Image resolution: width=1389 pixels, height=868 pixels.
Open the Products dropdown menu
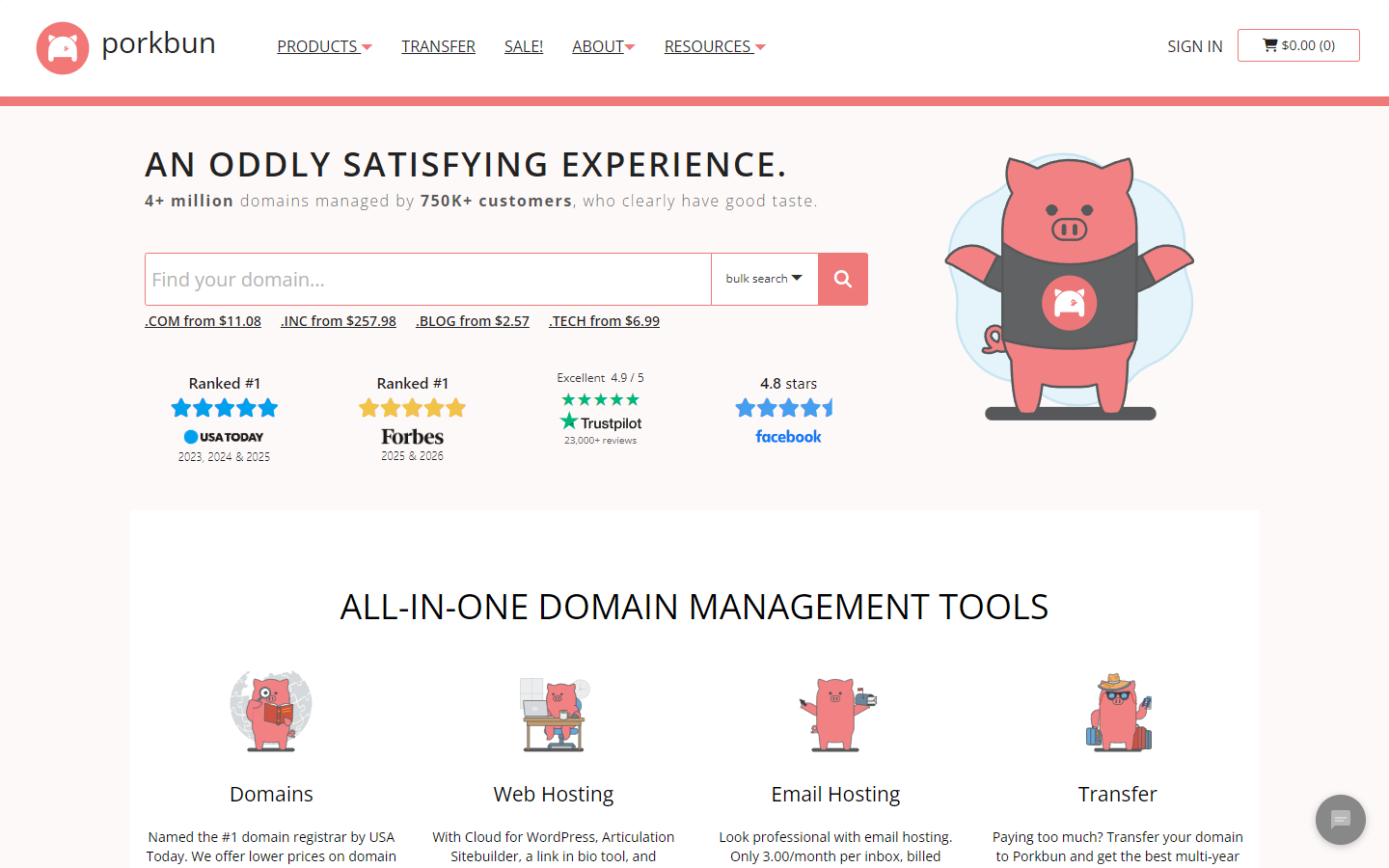pyautogui.click(x=324, y=46)
